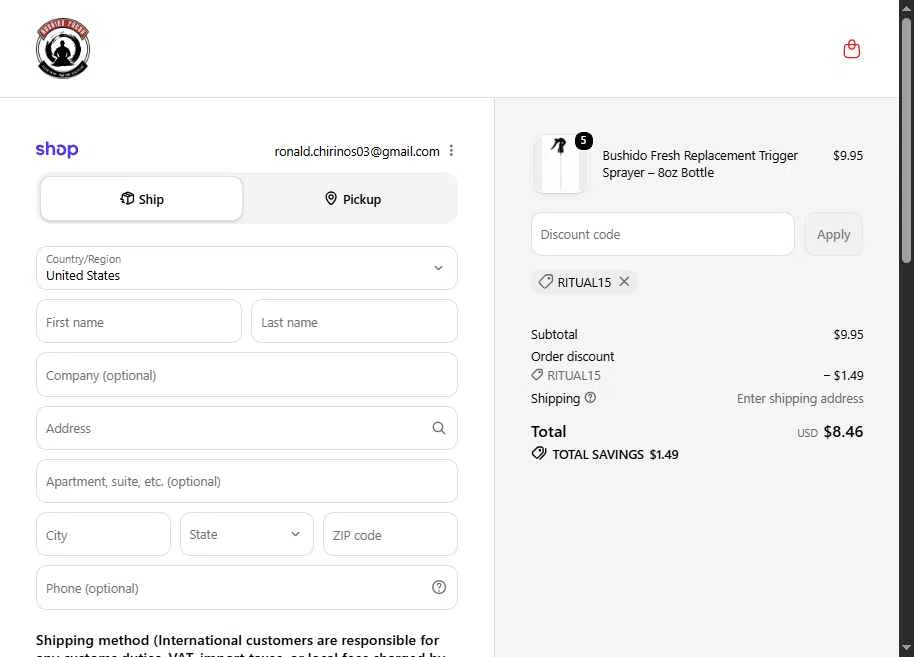This screenshot has width=914, height=657.
Task: Open the shopping bag cart icon
Action: [852, 49]
